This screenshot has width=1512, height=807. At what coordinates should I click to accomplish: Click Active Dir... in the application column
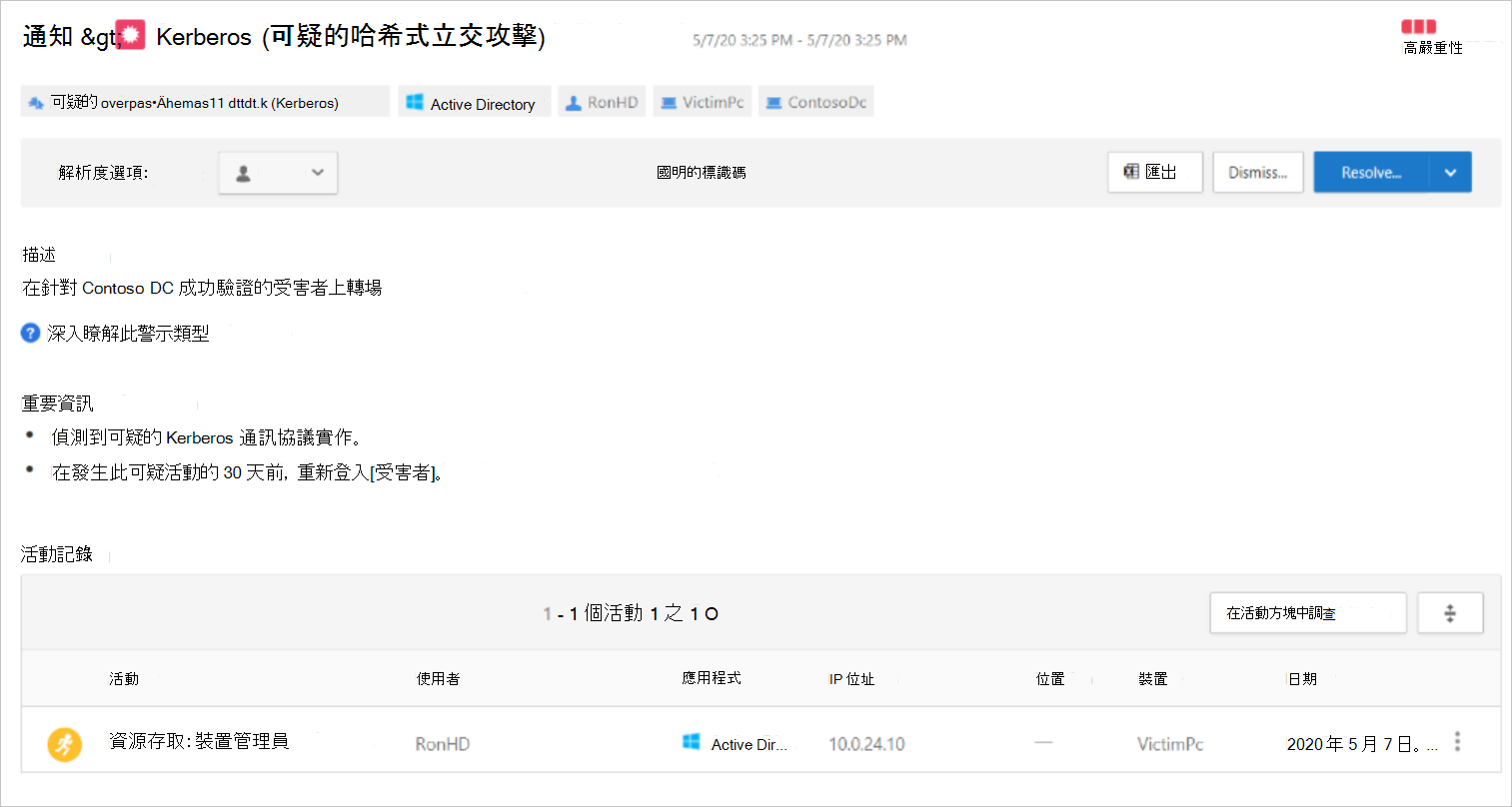tap(750, 744)
